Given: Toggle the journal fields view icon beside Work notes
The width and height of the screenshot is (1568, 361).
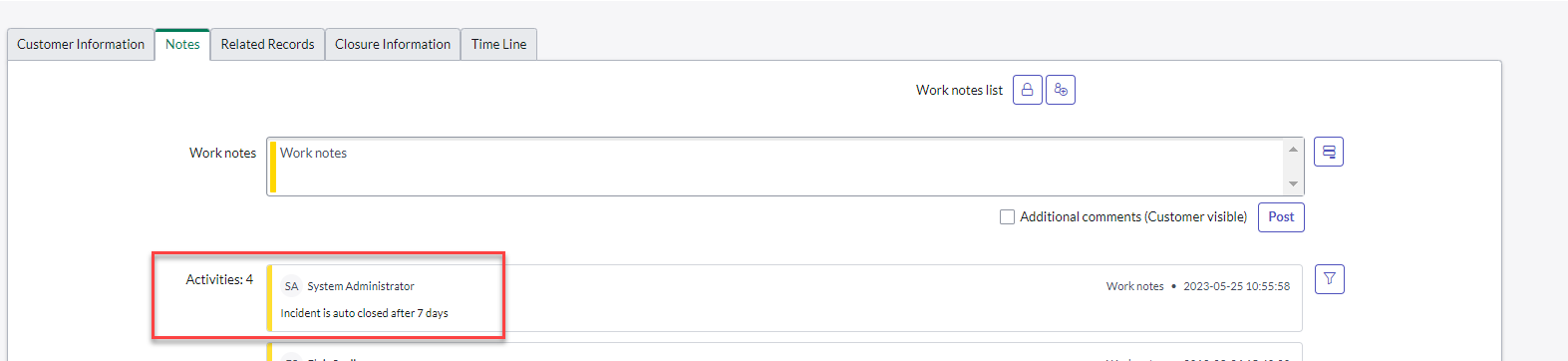Looking at the screenshot, I should 1329,152.
